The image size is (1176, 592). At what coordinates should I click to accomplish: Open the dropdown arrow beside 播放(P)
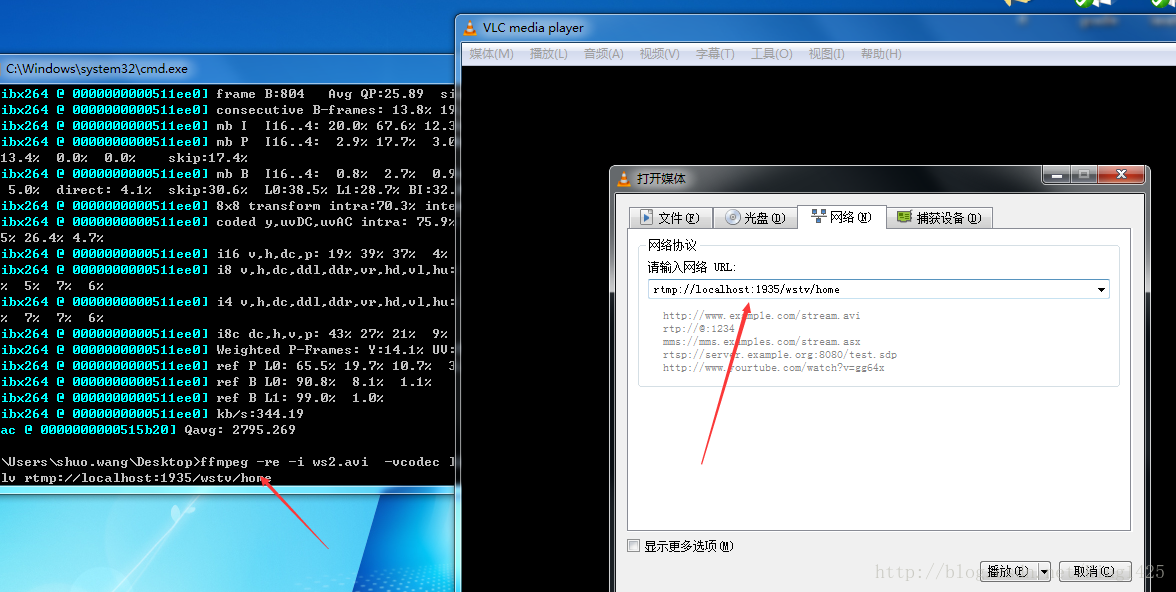pos(1043,571)
